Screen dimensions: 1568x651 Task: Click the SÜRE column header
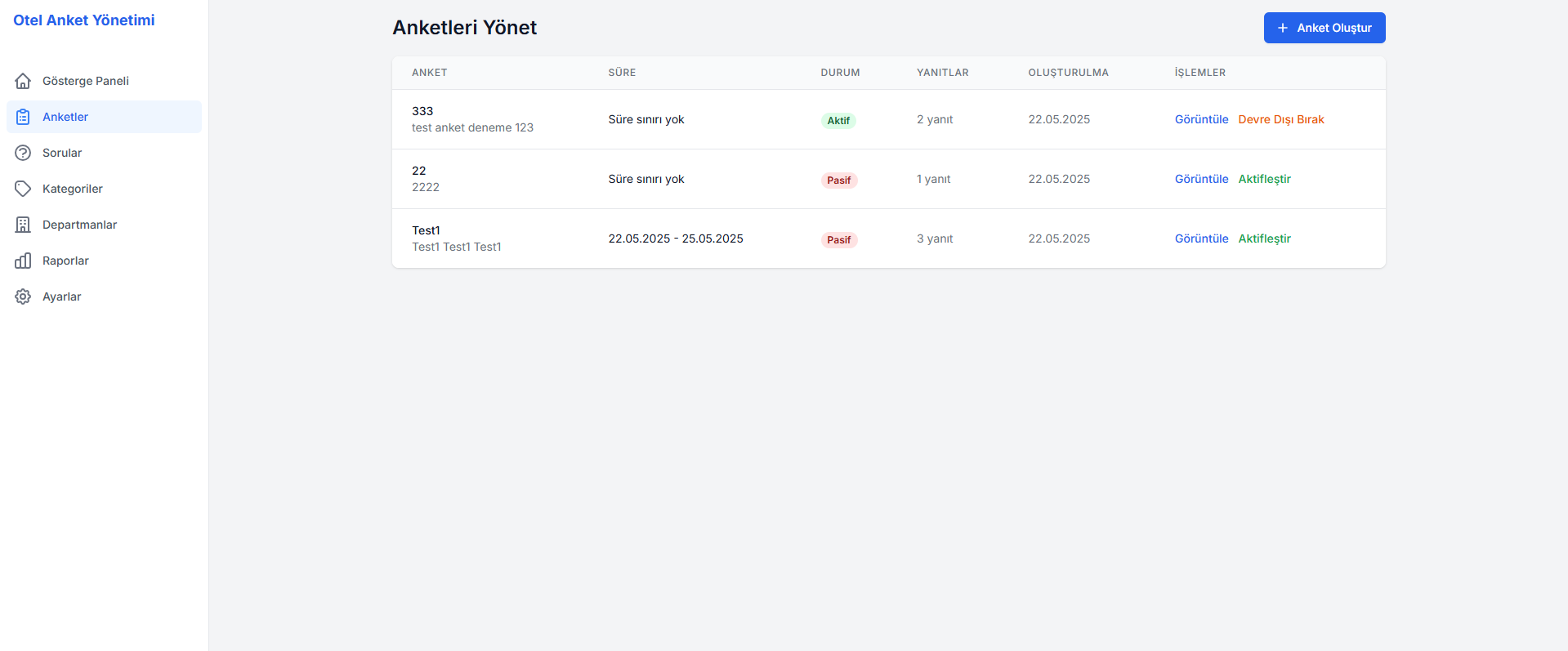(622, 73)
